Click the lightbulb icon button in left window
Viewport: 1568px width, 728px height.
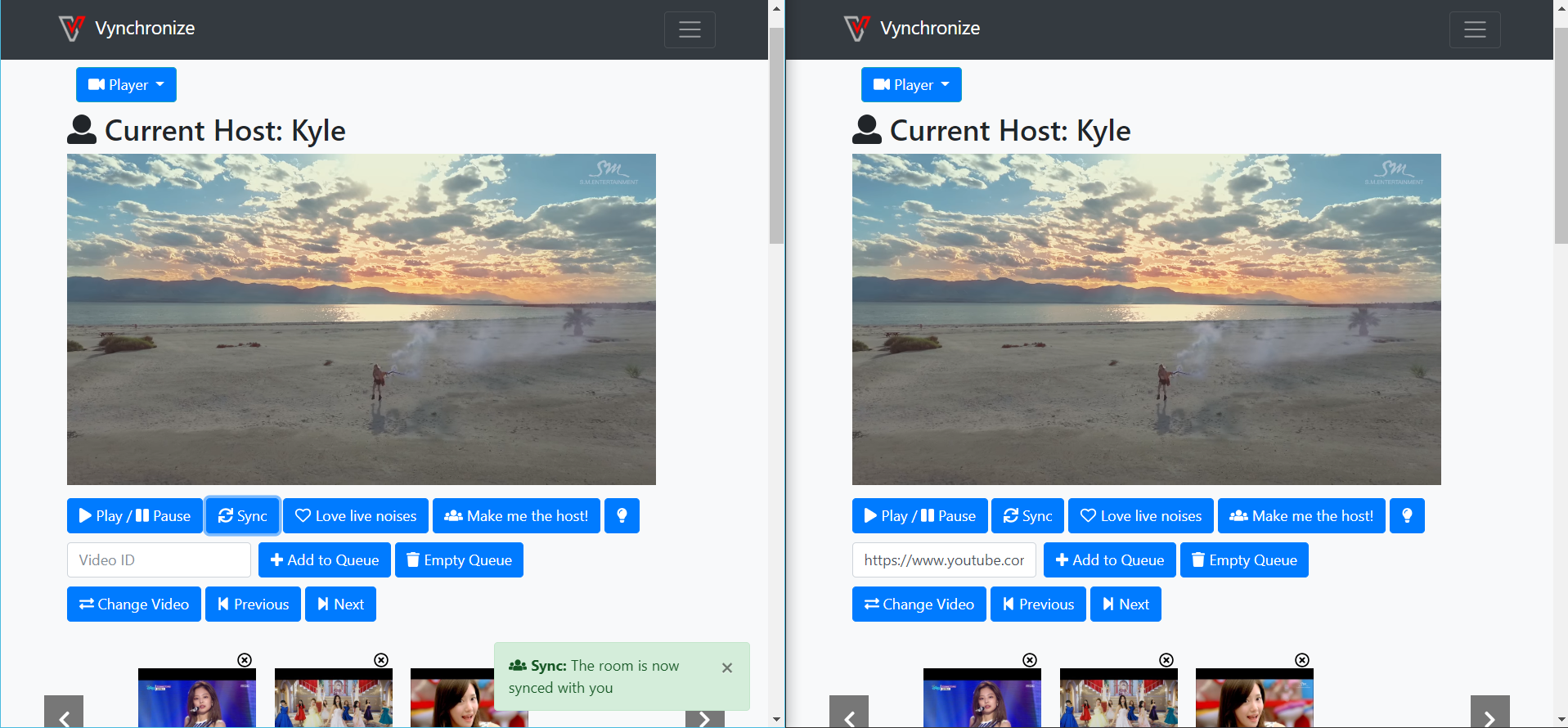[622, 515]
